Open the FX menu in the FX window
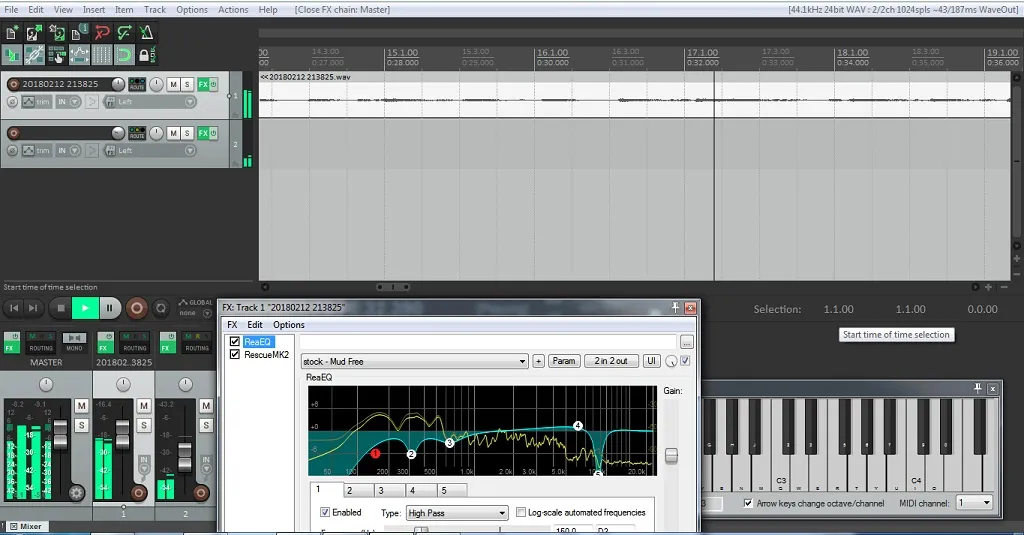The height and width of the screenshot is (535, 1024). [x=232, y=325]
